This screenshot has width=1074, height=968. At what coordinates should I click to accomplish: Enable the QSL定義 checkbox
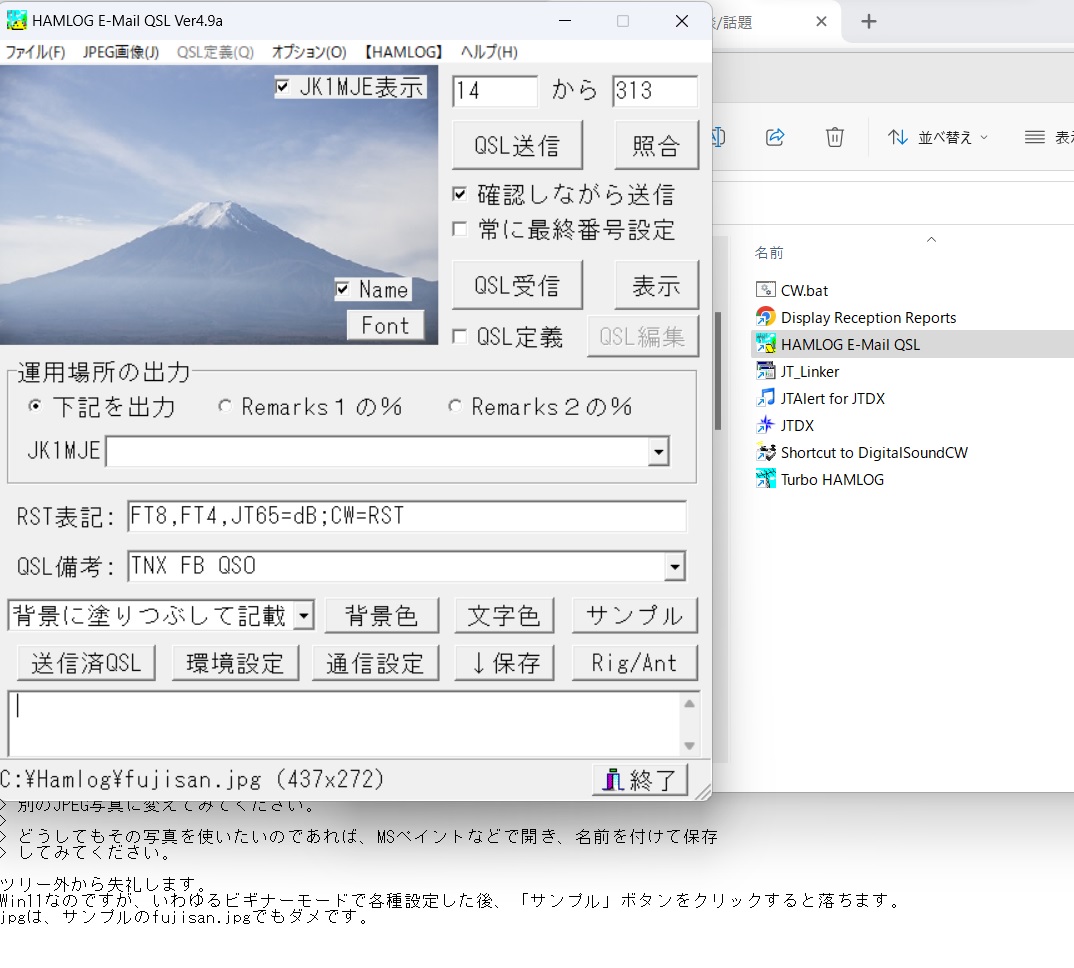pyautogui.click(x=460, y=337)
